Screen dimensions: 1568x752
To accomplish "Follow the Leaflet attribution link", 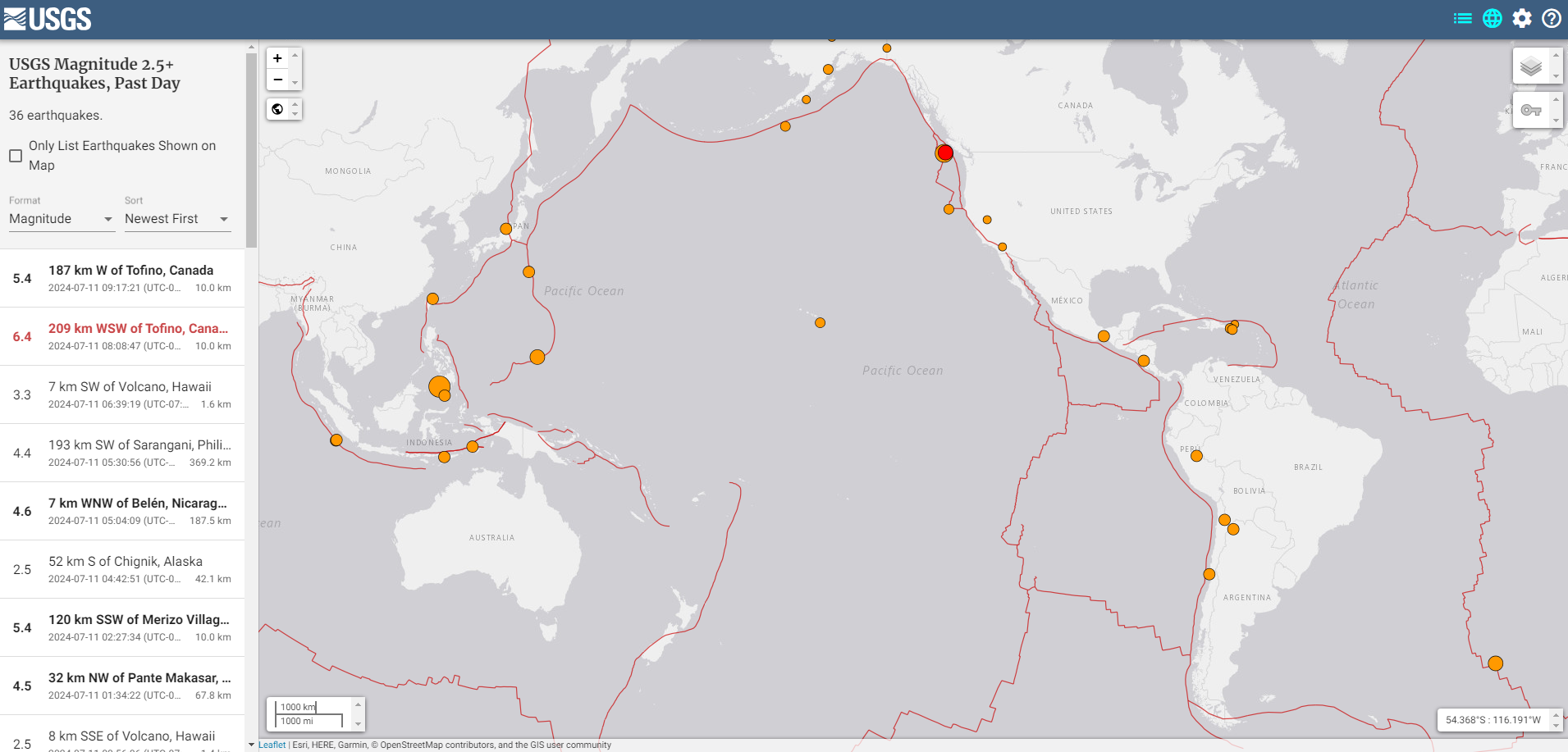I will (272, 745).
